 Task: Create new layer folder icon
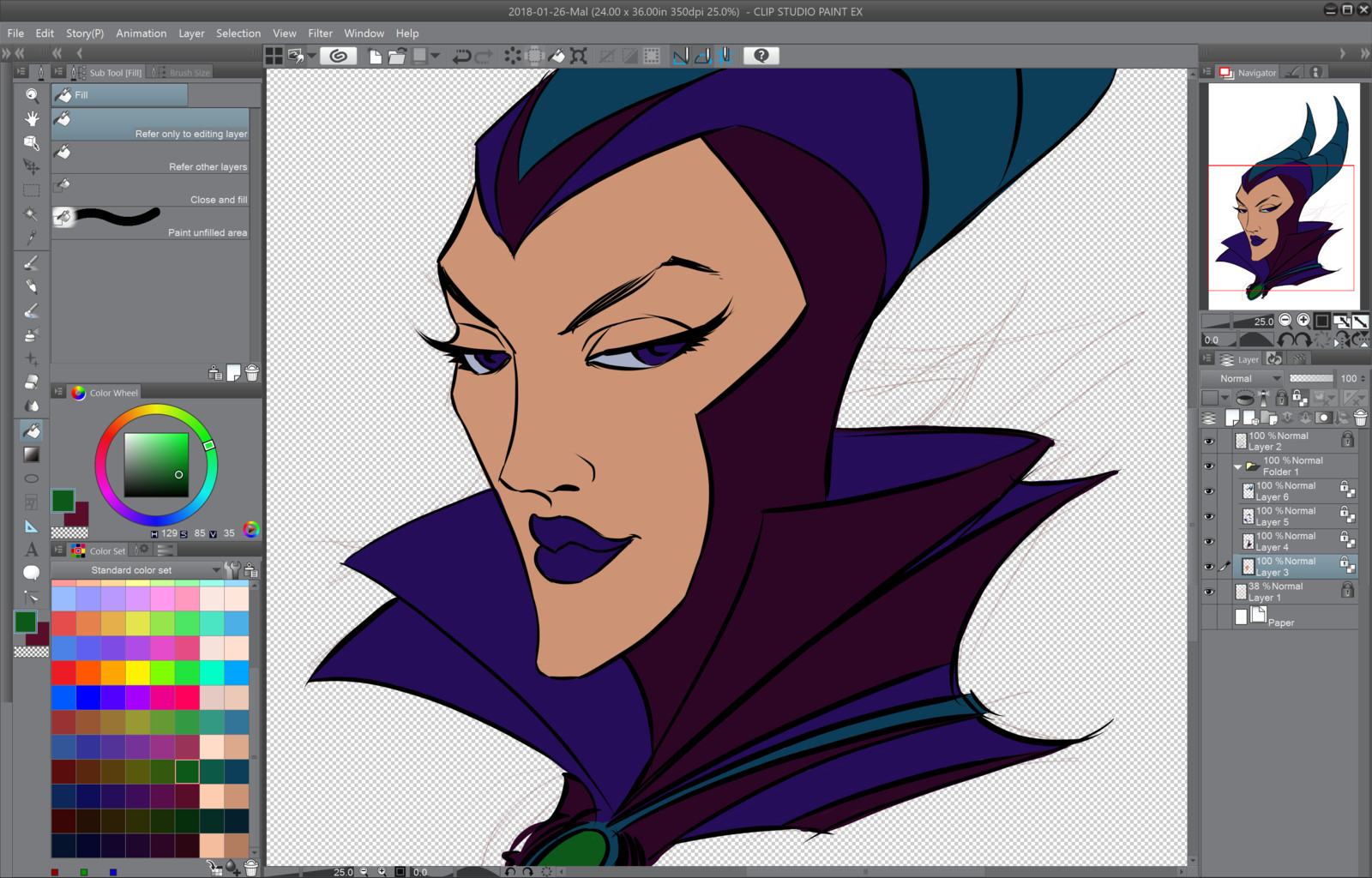[1269, 418]
